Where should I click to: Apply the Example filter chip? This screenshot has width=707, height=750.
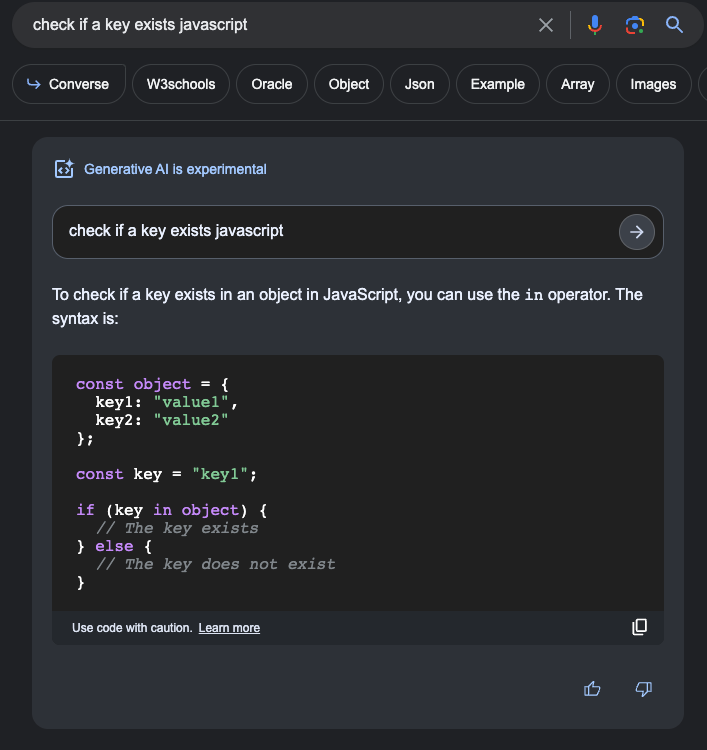(x=497, y=84)
